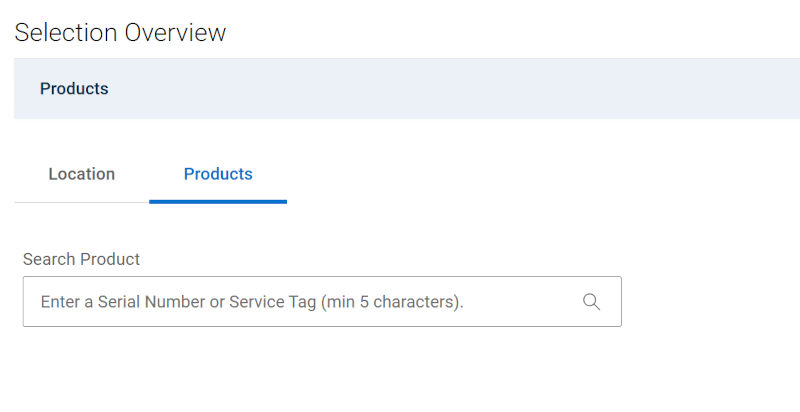This screenshot has height=412, width=800.
Task: Open the Location tab under Selection Overview
Action: click(81, 174)
